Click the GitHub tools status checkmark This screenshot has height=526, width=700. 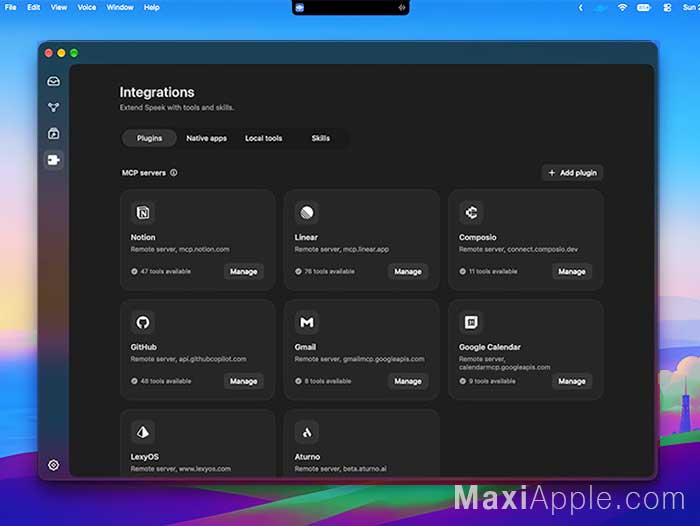(x=134, y=381)
